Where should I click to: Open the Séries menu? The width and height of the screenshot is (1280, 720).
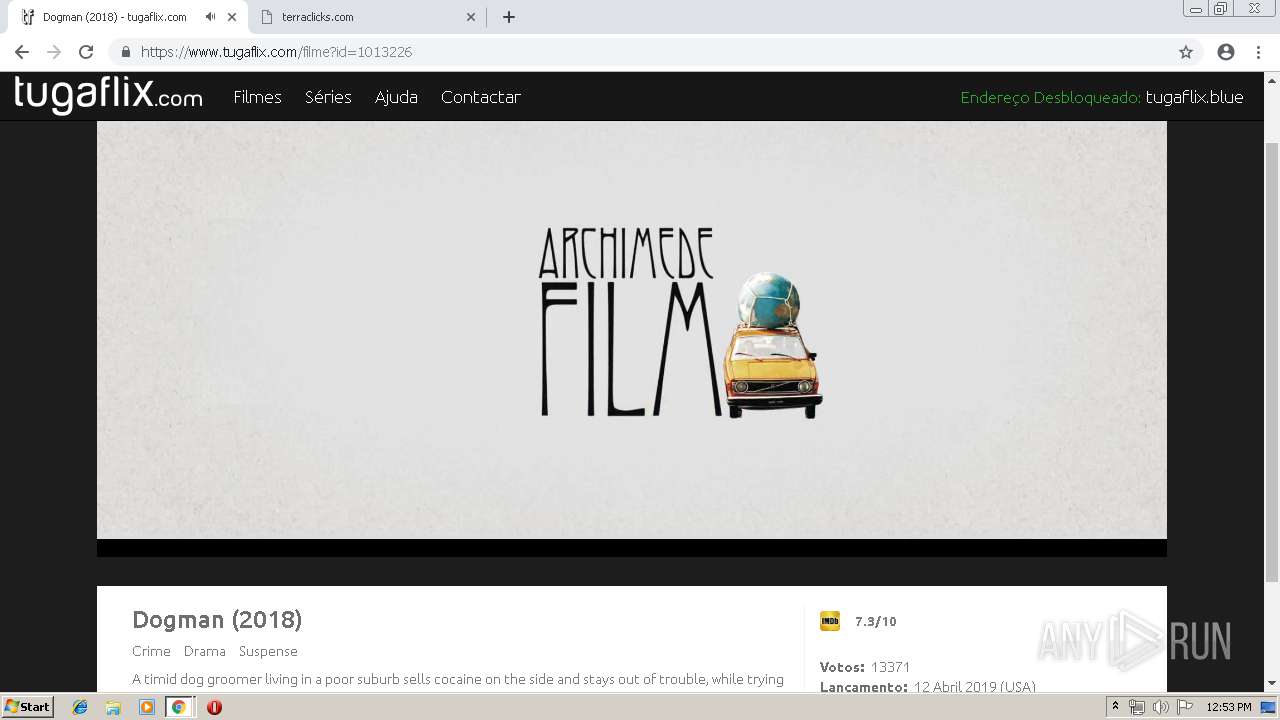tap(328, 97)
